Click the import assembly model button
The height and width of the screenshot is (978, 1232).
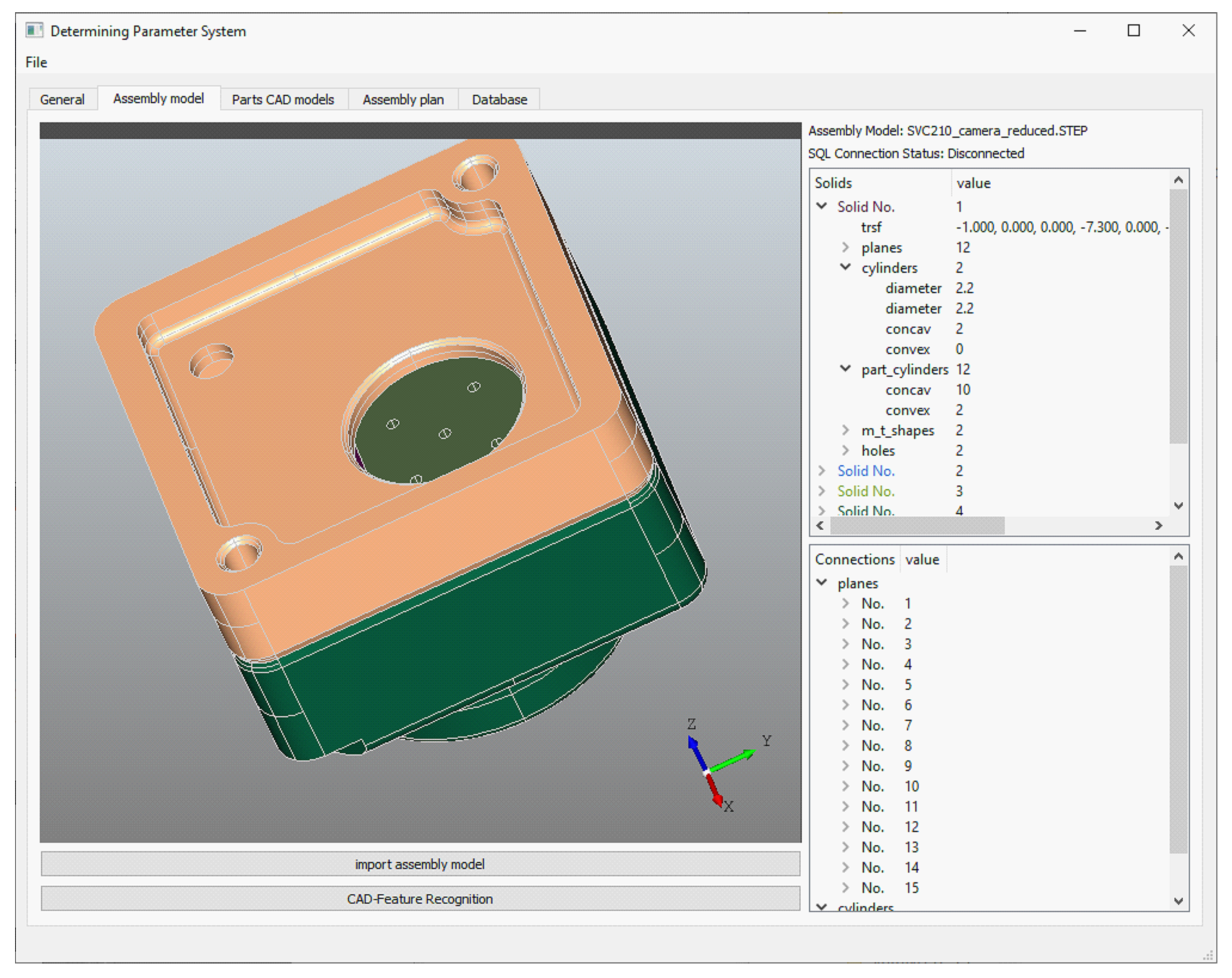[x=420, y=864]
